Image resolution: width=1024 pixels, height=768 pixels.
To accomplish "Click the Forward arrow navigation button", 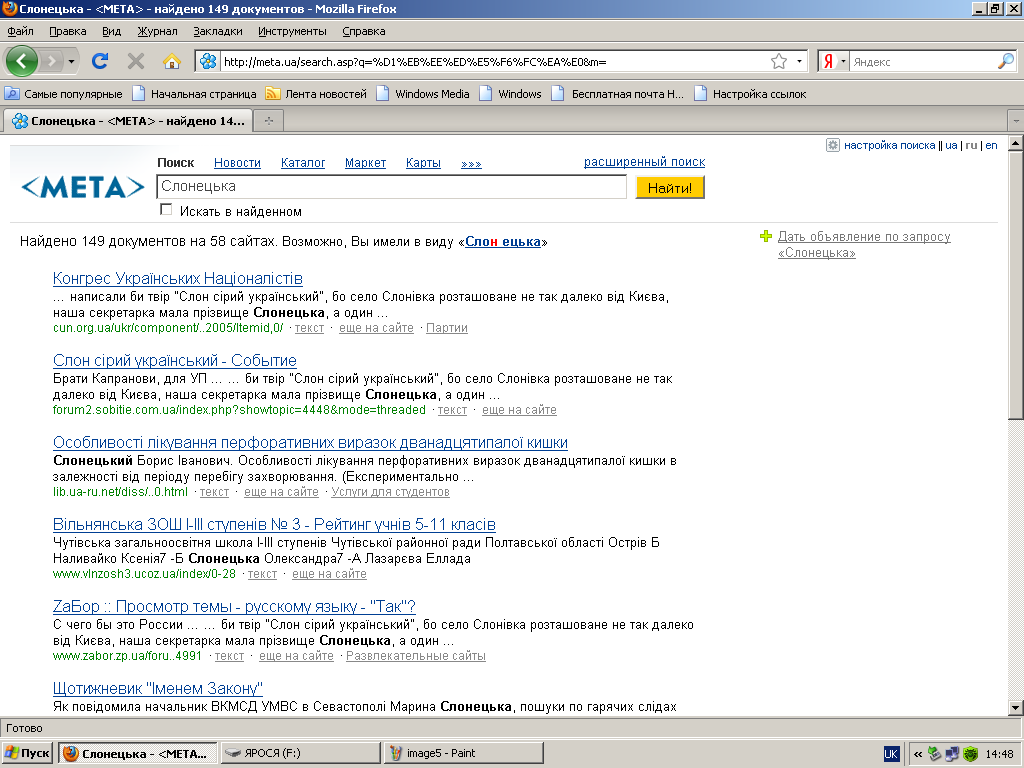I will pos(51,61).
